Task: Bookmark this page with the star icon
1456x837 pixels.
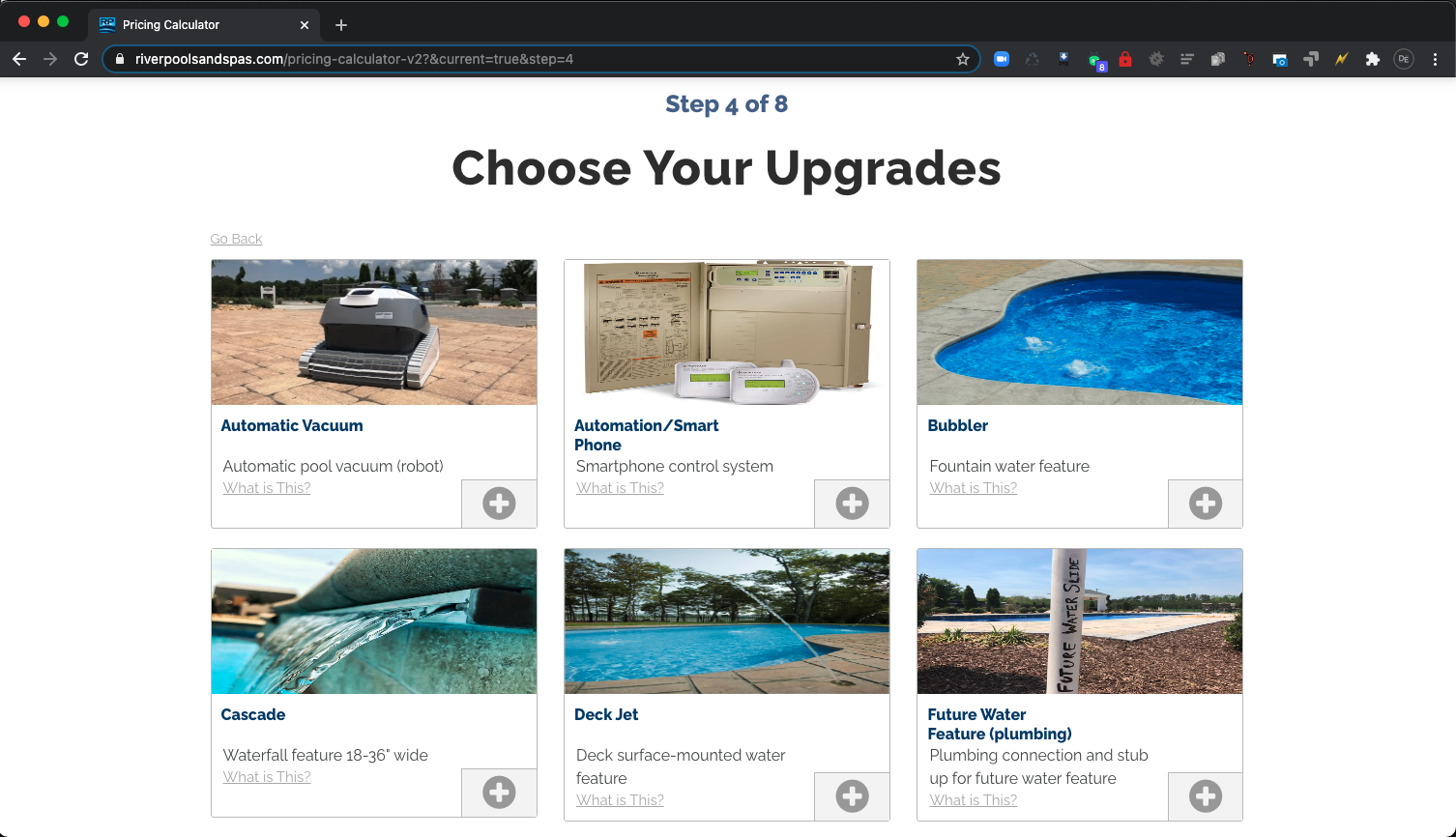Action: coord(963,59)
